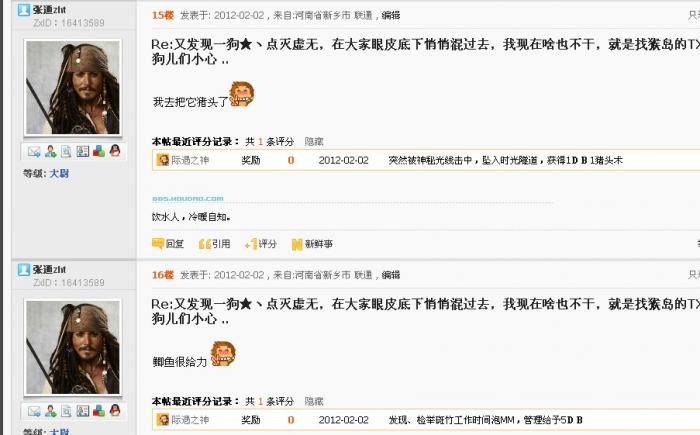This screenshot has height=435, width=700.
Task: Open 际遇之神 rater profile in post 15
Action: pos(190,160)
